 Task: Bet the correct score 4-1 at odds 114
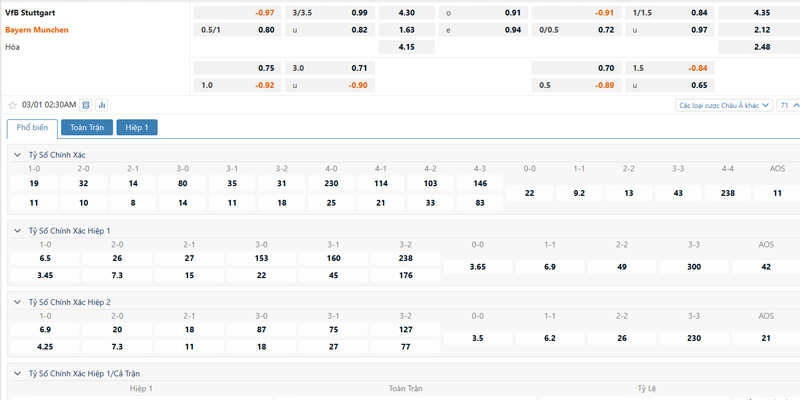(381, 184)
